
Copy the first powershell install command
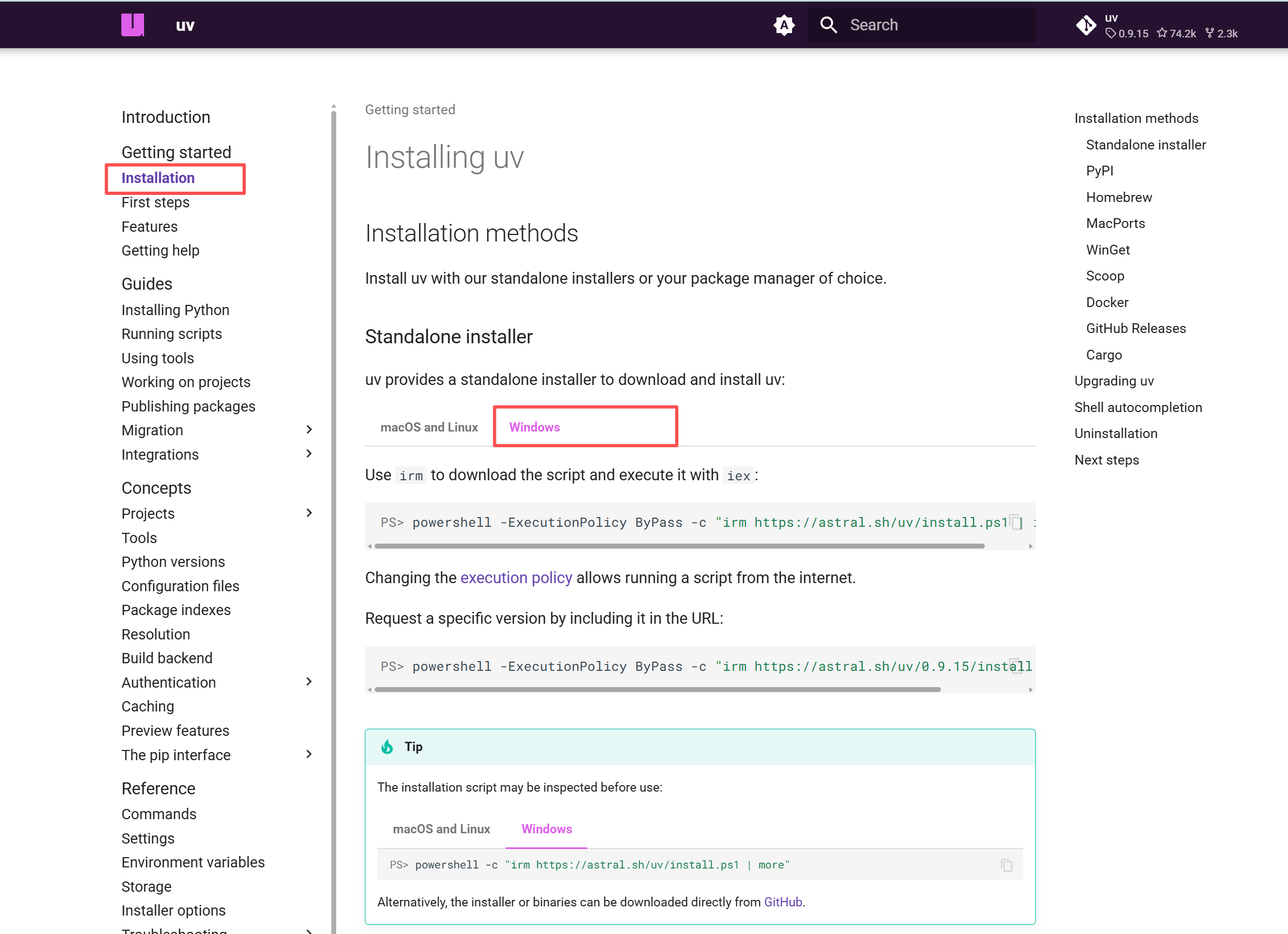[1016, 522]
